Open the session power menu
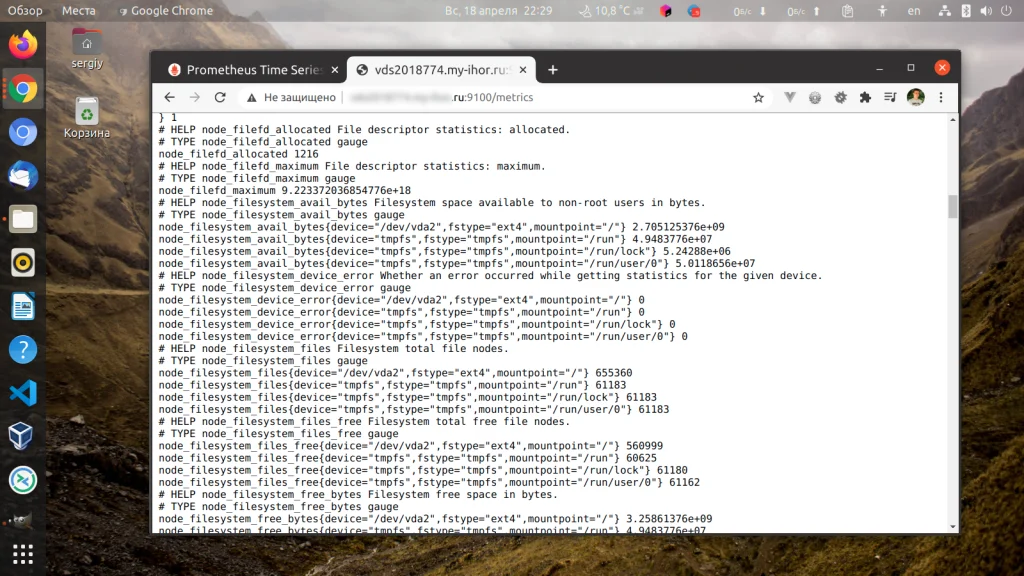The height and width of the screenshot is (576, 1024). (1007, 11)
